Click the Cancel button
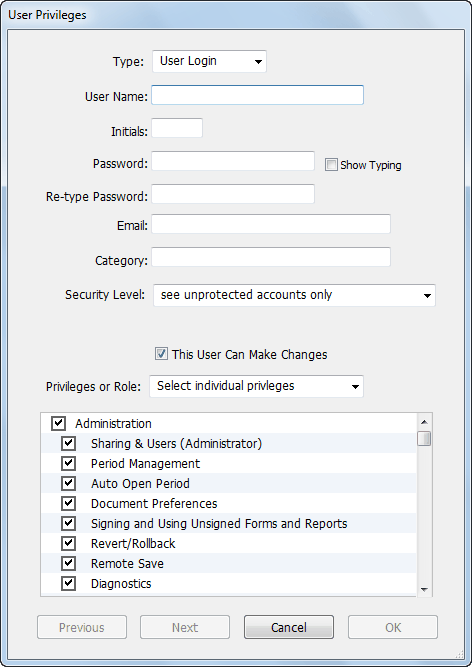 tap(289, 627)
